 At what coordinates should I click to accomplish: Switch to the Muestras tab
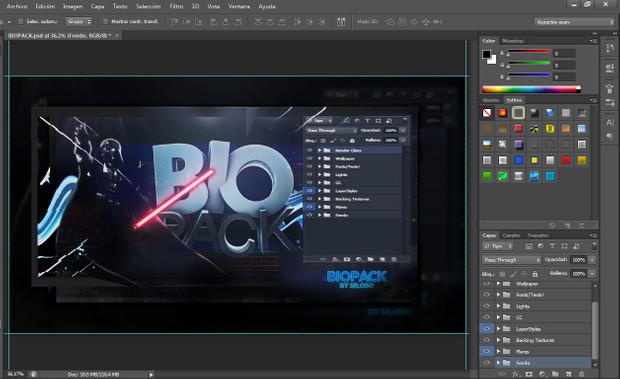pos(513,41)
